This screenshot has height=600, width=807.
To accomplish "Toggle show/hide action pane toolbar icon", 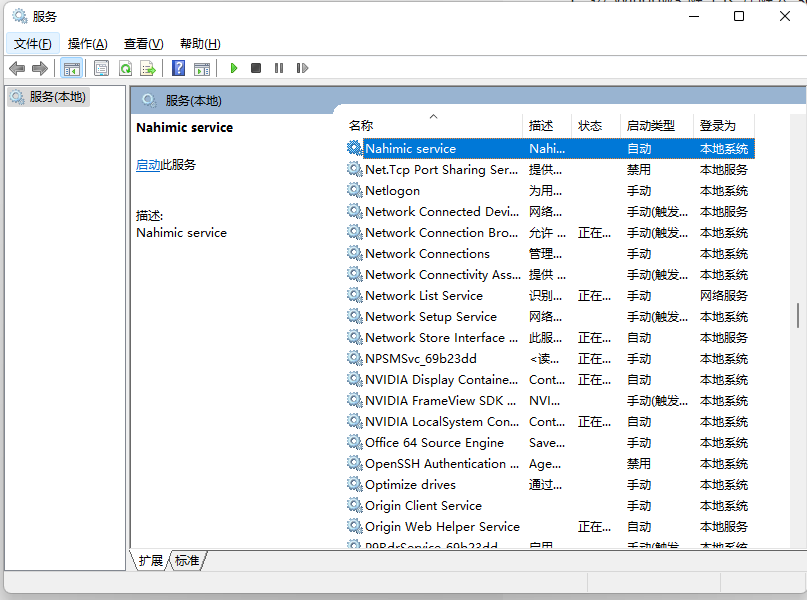I will click(202, 68).
